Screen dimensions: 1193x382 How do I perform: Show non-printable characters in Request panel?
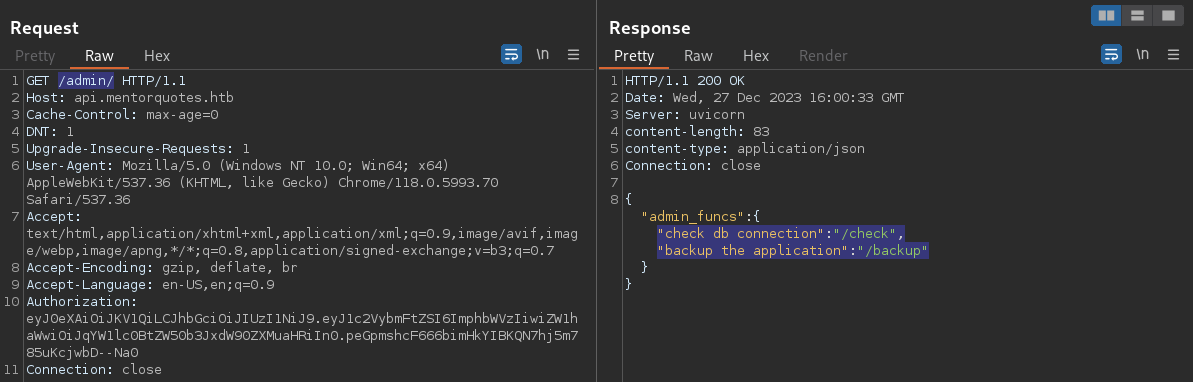(542, 55)
